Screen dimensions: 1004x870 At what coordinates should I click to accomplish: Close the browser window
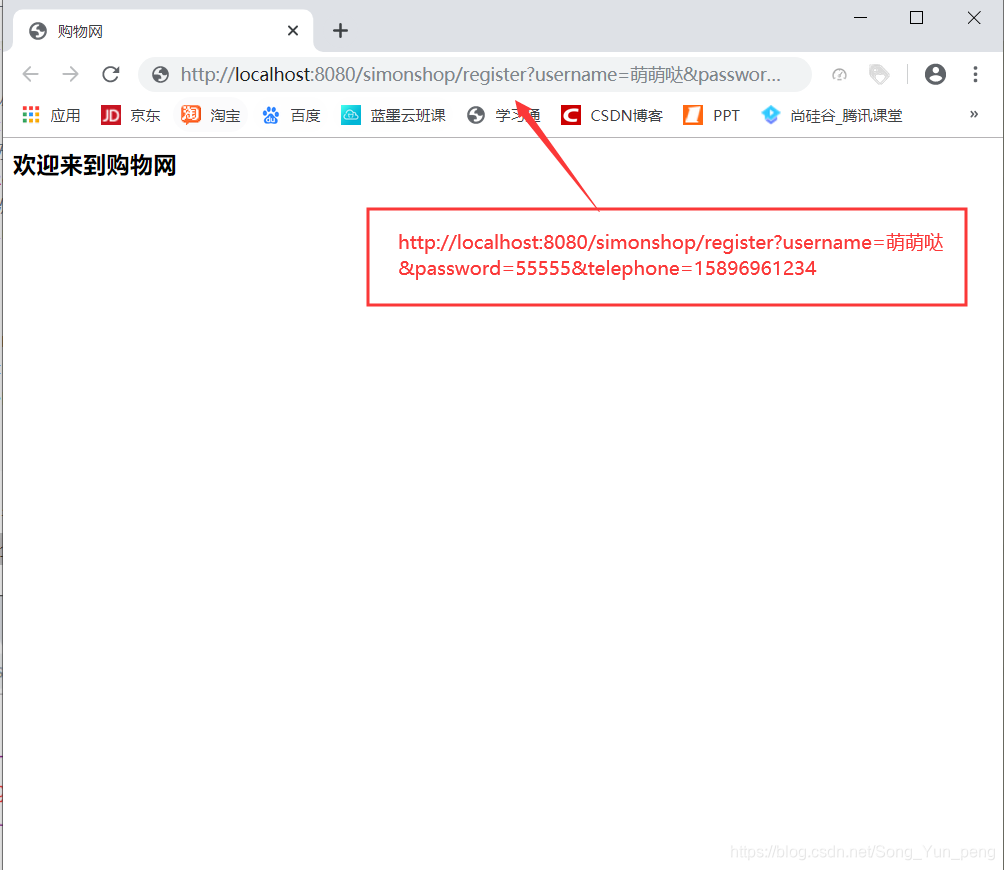click(974, 18)
